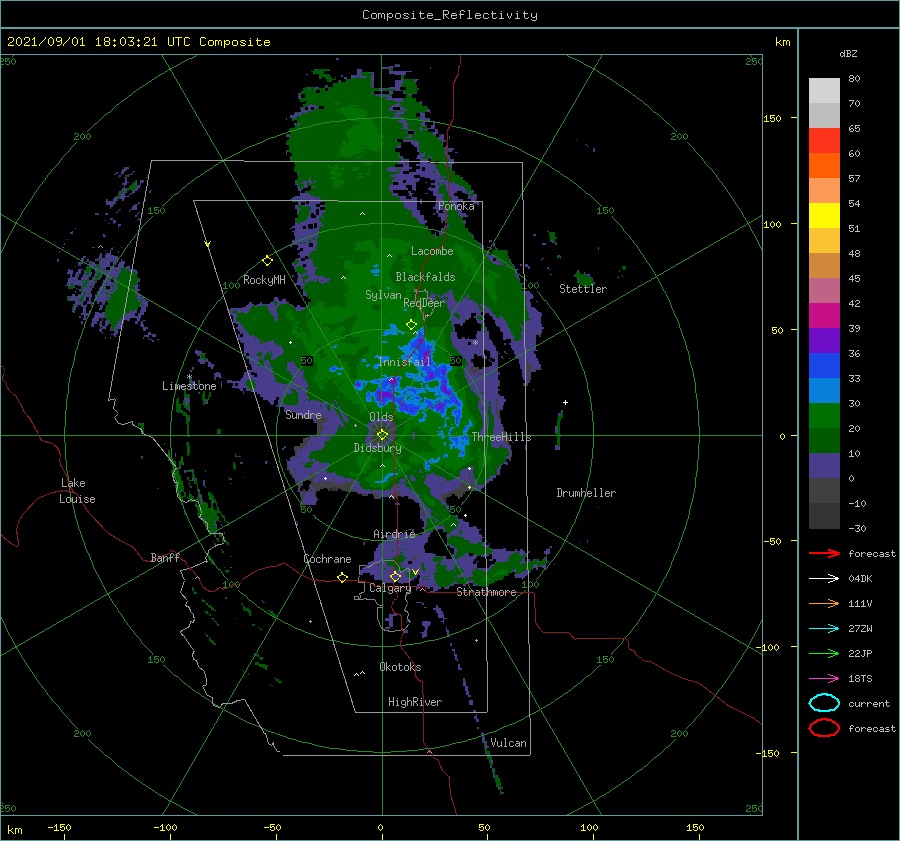Click the 04DK legend text
Screen dimensions: 900x841
pos(860,578)
